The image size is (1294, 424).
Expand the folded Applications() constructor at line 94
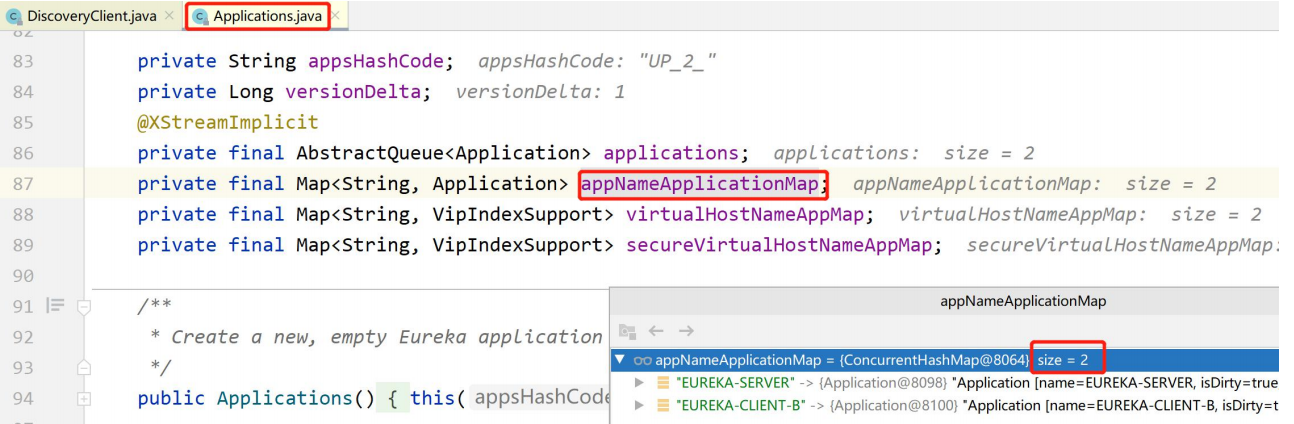[85, 399]
